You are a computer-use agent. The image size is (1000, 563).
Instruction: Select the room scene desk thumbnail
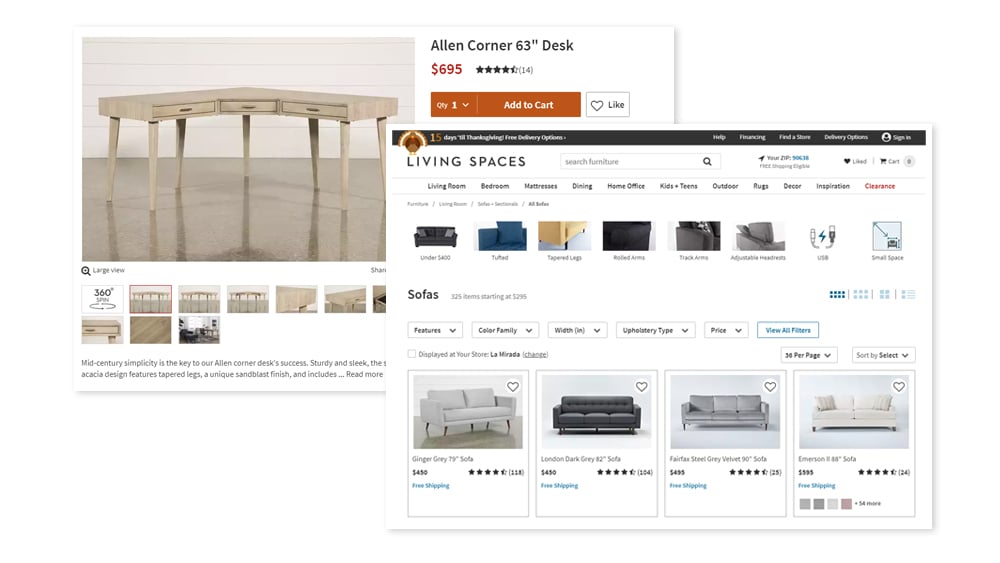coord(199,330)
